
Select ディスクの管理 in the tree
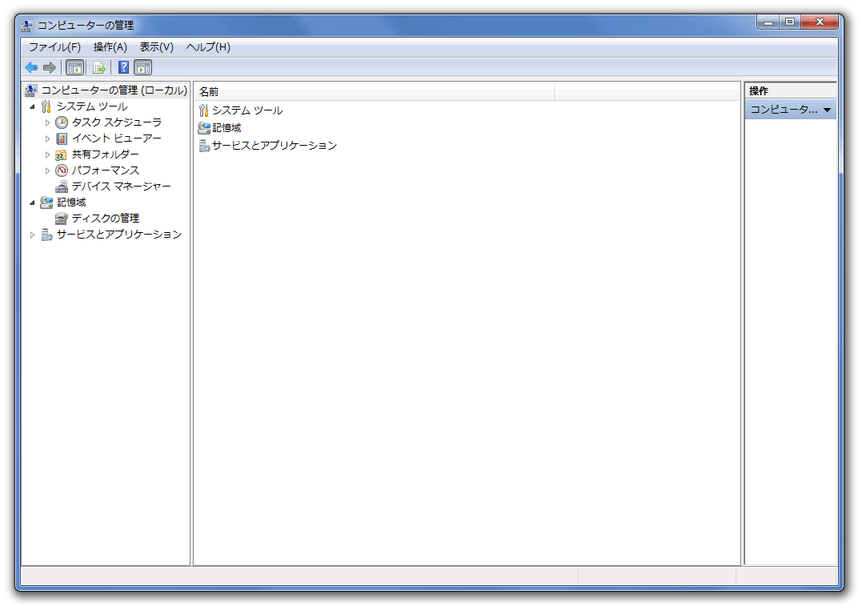[x=105, y=218]
